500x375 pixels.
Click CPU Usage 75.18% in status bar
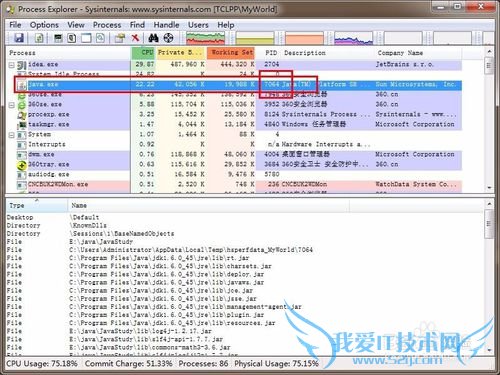(x=42, y=364)
